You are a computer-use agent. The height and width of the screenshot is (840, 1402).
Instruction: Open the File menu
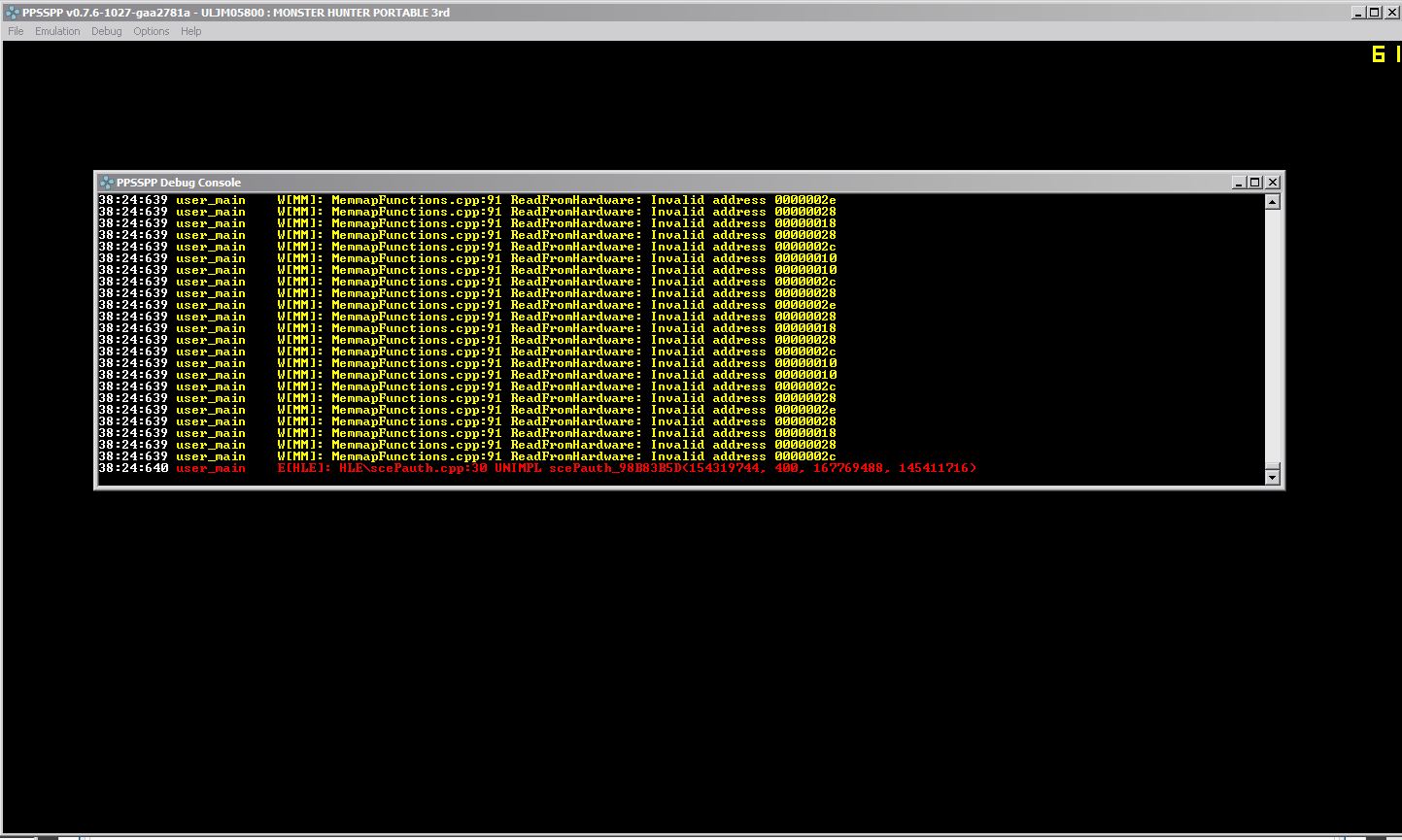point(16,31)
